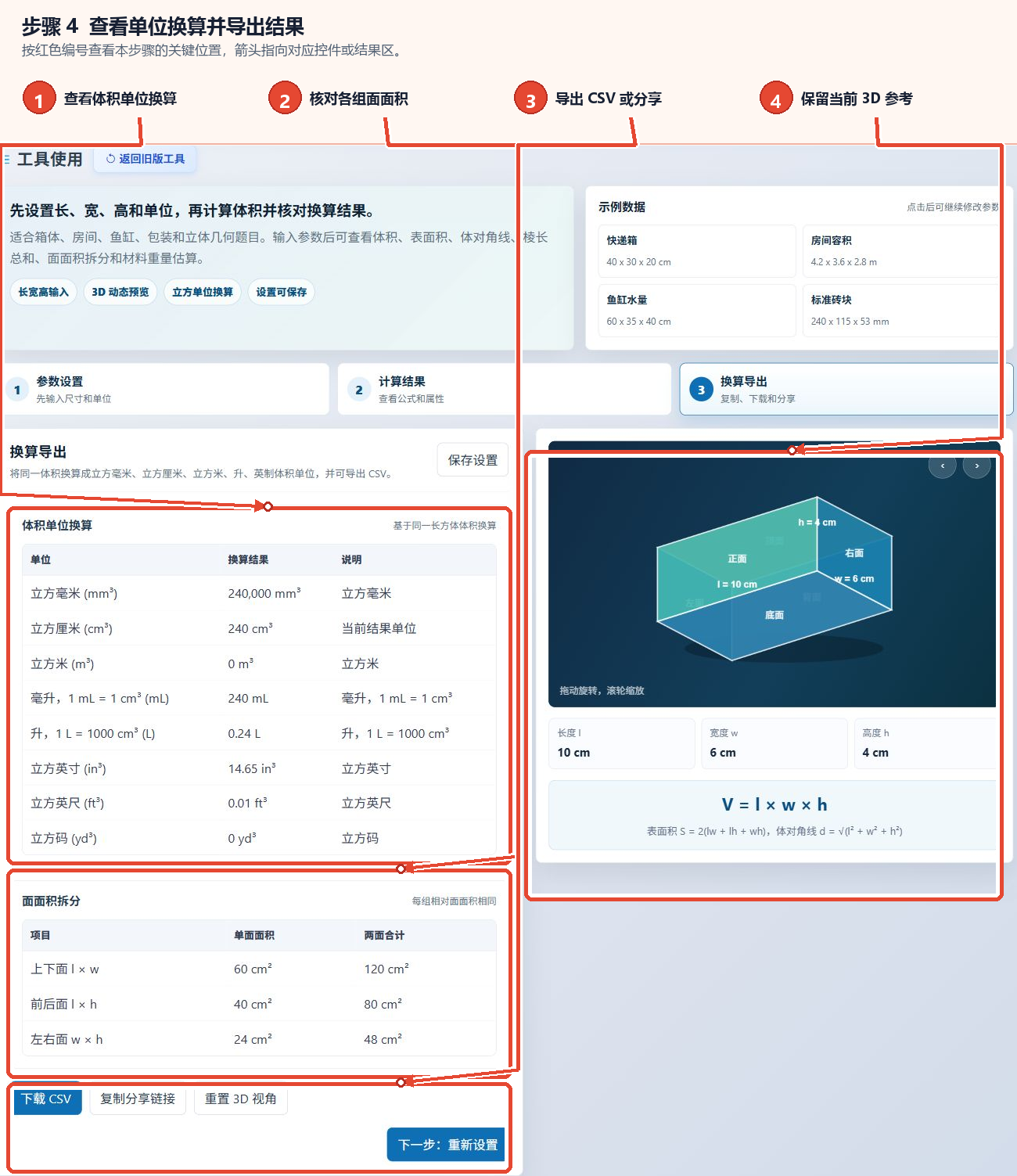The width and height of the screenshot is (1017, 1176).
Task: Select the 设置可保存 tag
Action: pos(282,292)
